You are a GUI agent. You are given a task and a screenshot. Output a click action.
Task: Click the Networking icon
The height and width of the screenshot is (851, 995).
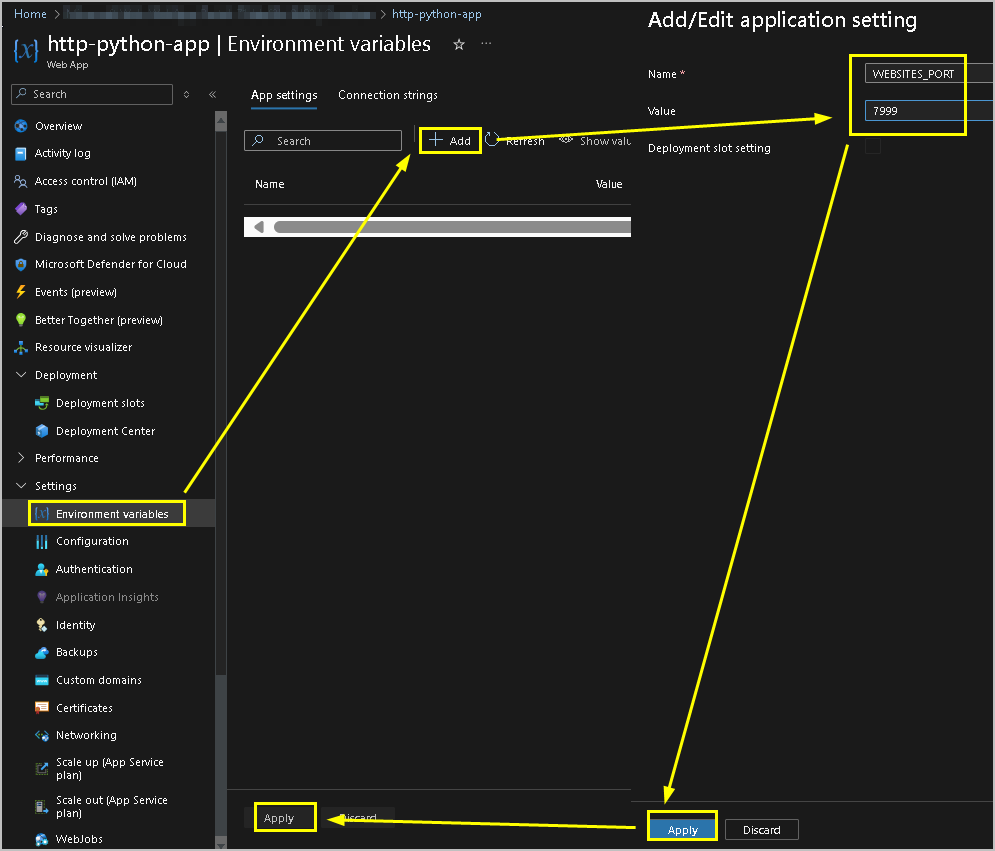[x=42, y=736]
